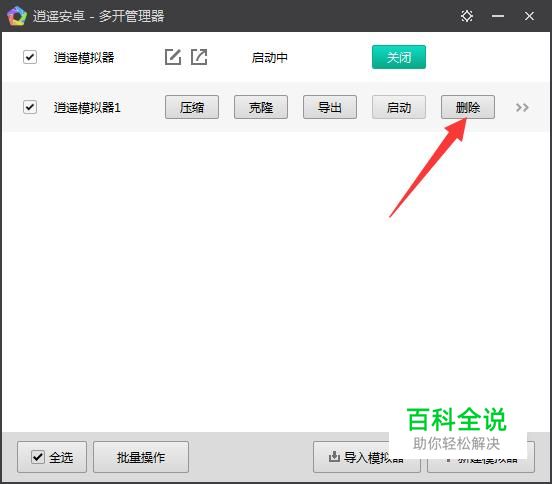
Task: Click the 导出 button
Action: 330,107
